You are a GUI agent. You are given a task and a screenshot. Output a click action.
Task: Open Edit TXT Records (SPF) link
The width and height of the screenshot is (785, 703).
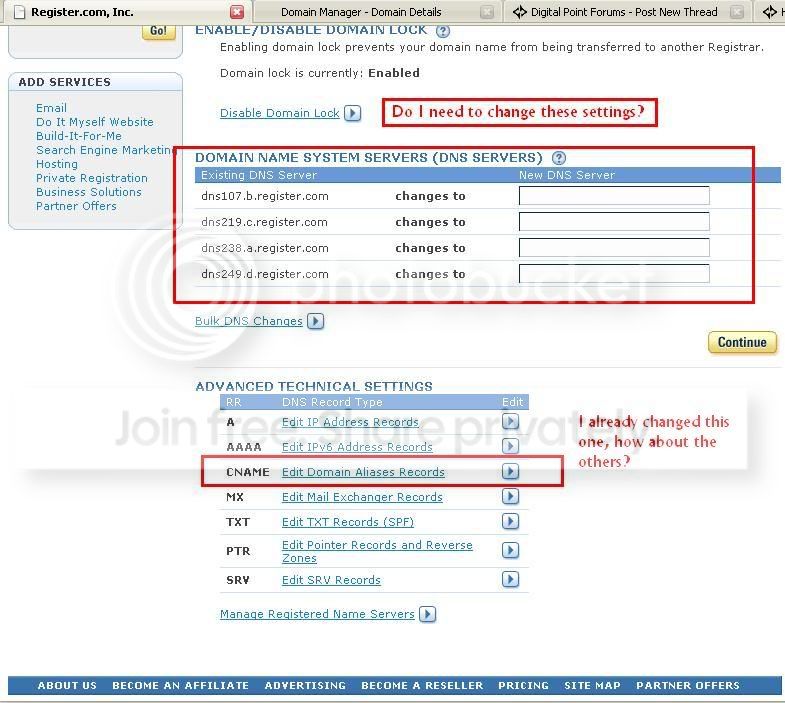pyautogui.click(x=348, y=522)
